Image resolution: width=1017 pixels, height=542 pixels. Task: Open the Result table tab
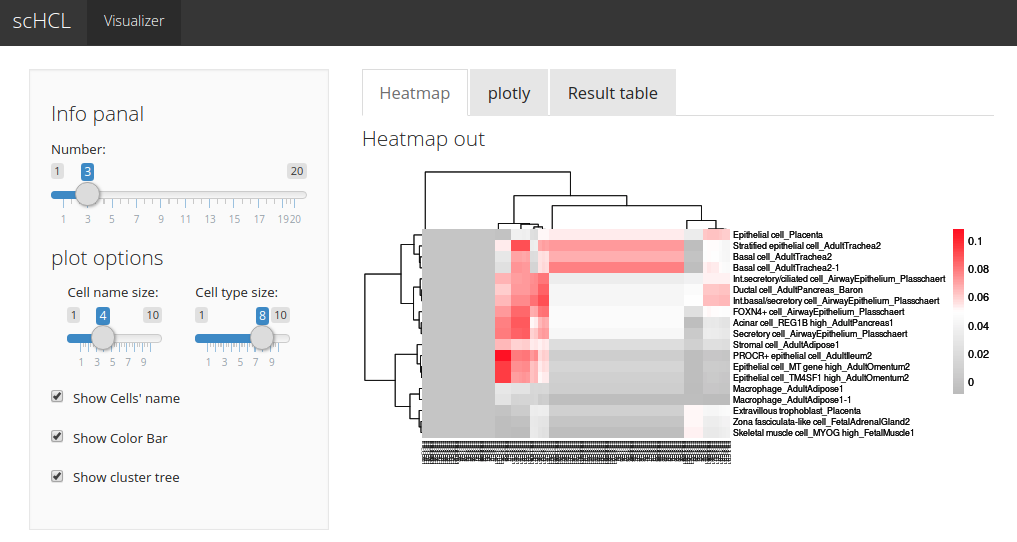coord(612,93)
